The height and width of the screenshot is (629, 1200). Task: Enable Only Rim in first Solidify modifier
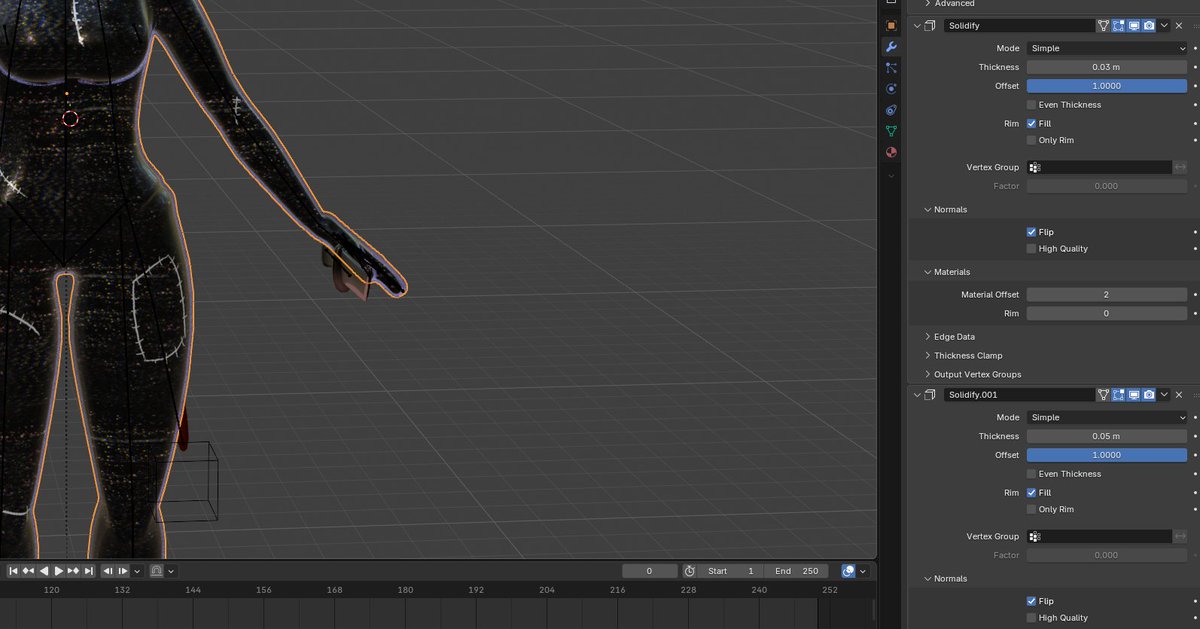pyautogui.click(x=1031, y=141)
